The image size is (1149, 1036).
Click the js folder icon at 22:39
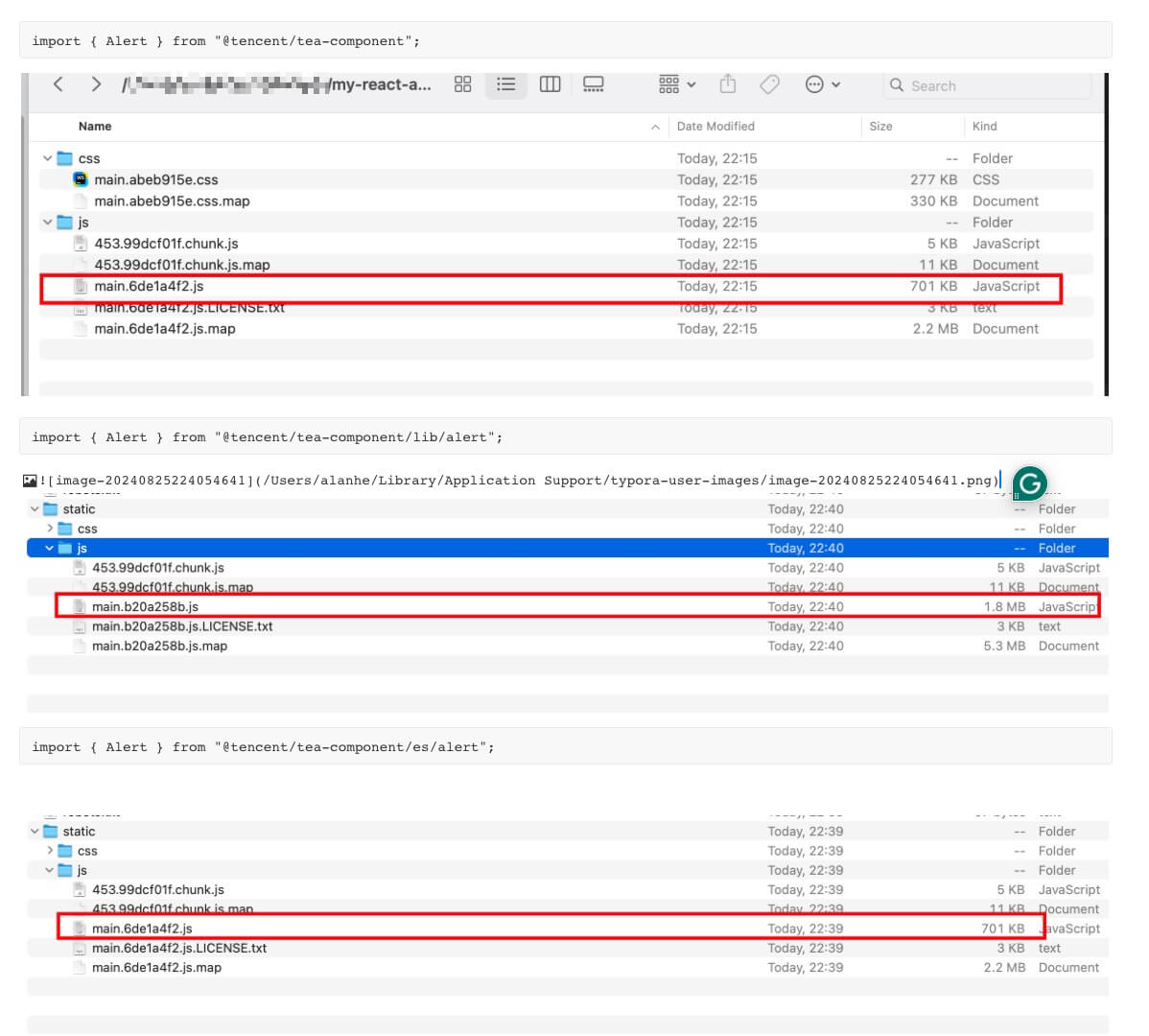pos(65,870)
